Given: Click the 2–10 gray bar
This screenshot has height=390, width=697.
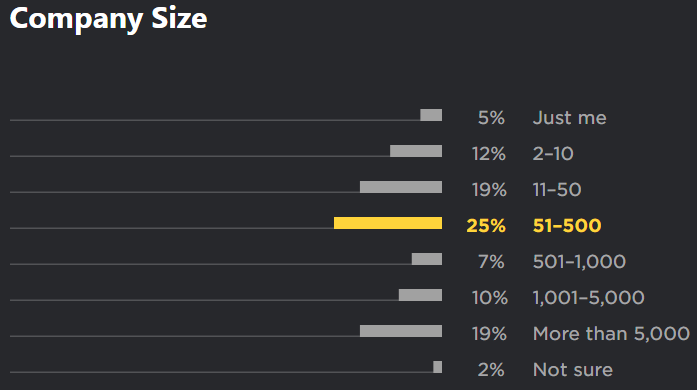Looking at the screenshot, I should 416,151.
